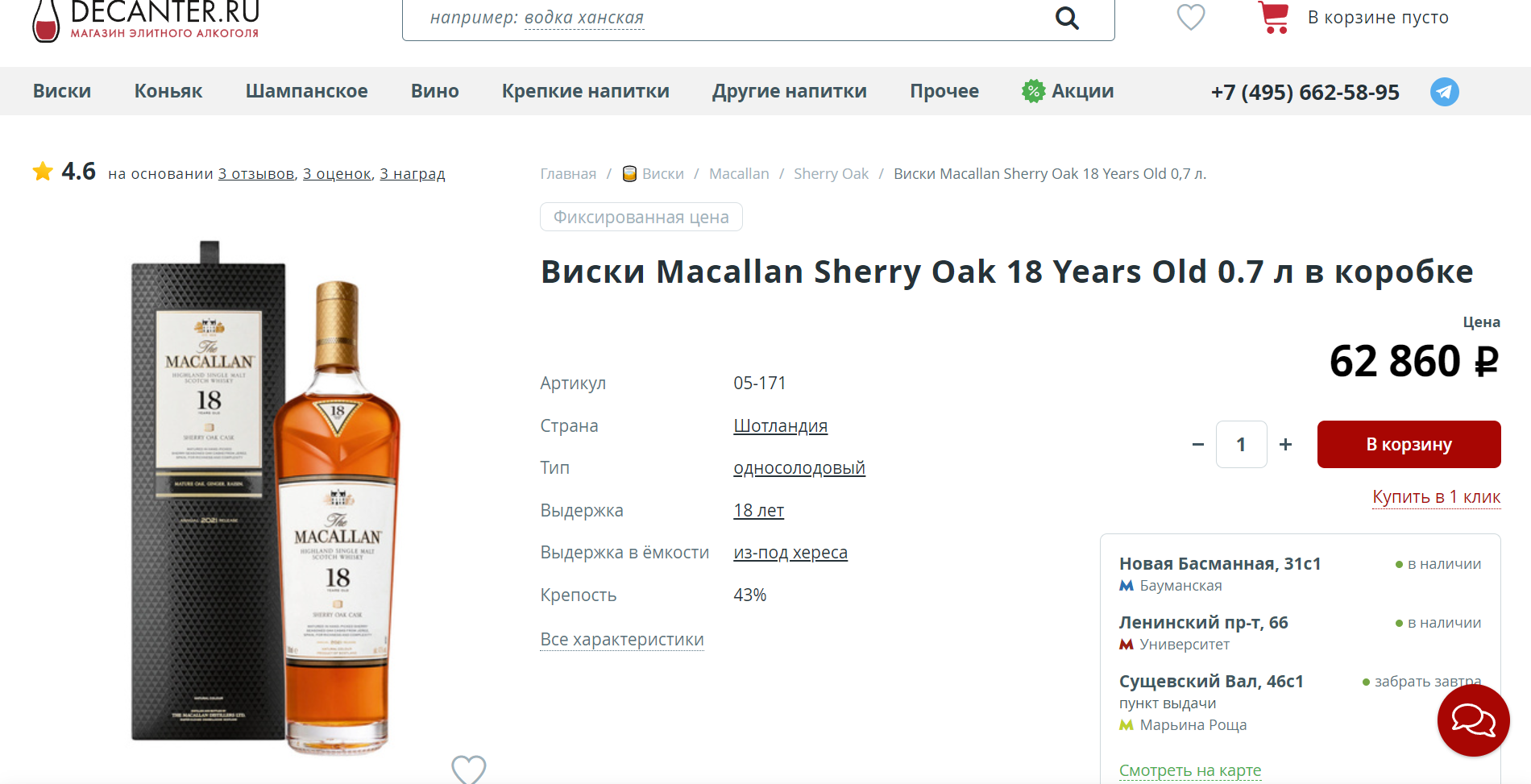This screenshot has height=784, width=1531.
Task: Open Смотреть на карте link
Action: tap(1189, 770)
